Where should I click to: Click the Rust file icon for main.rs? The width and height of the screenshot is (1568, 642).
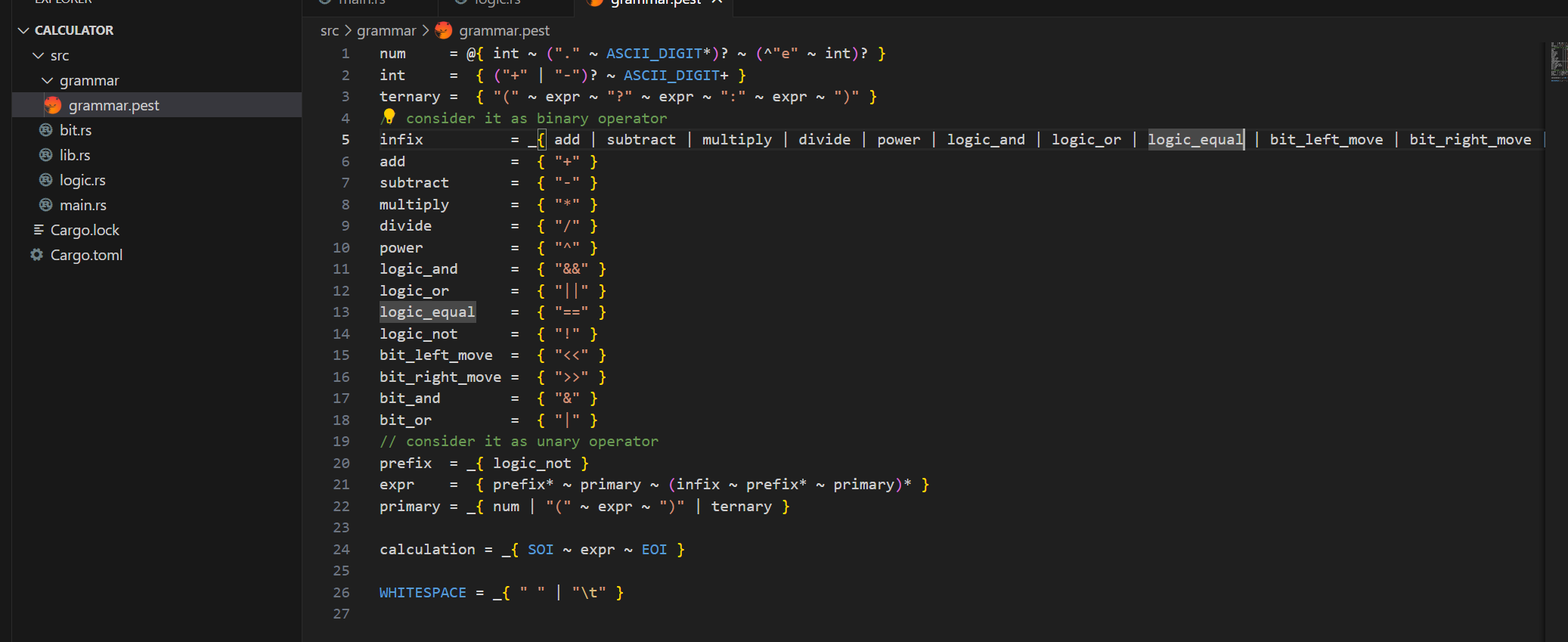[46, 205]
